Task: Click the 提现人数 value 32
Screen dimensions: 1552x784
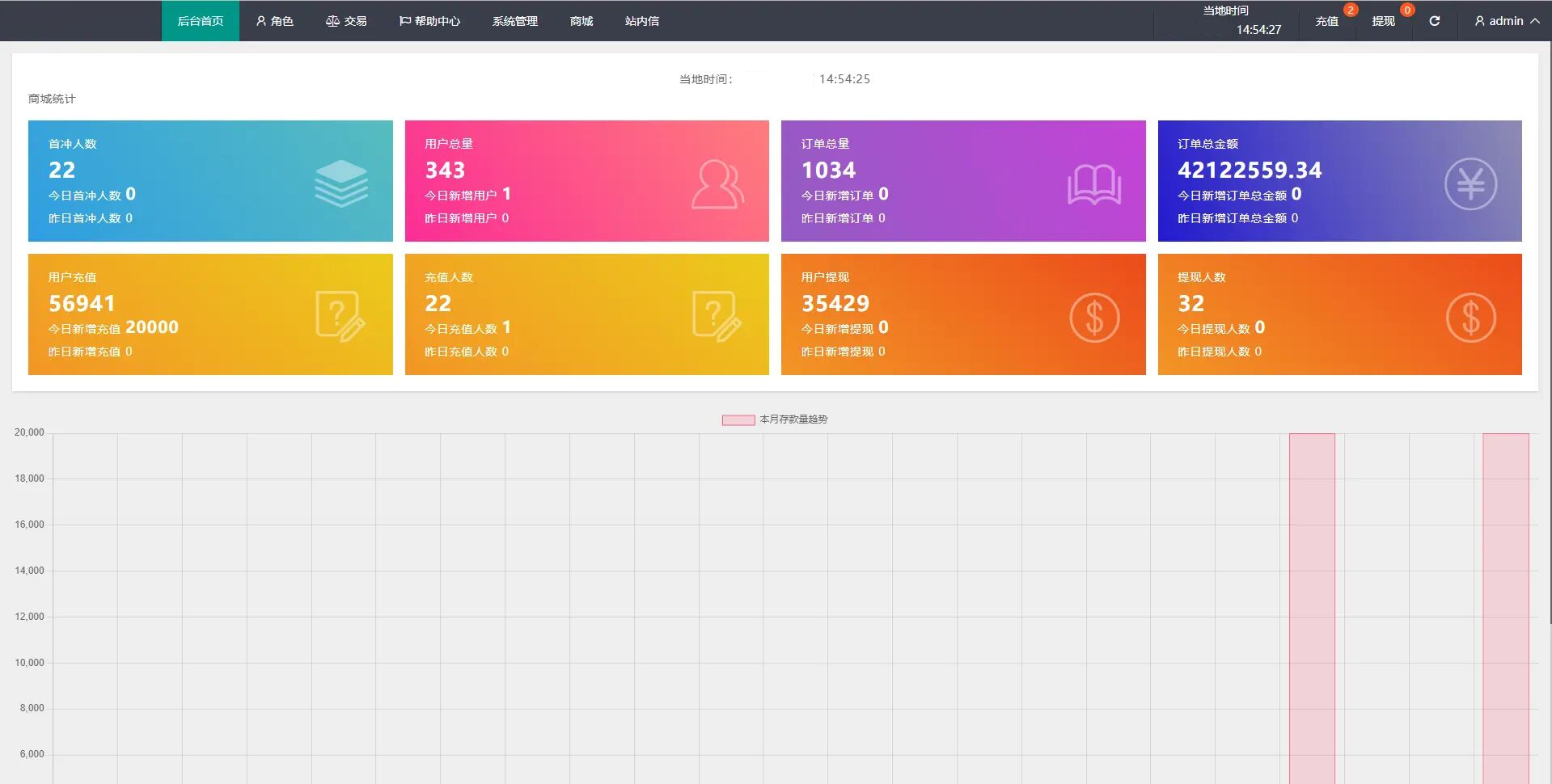Action: 1190,304
